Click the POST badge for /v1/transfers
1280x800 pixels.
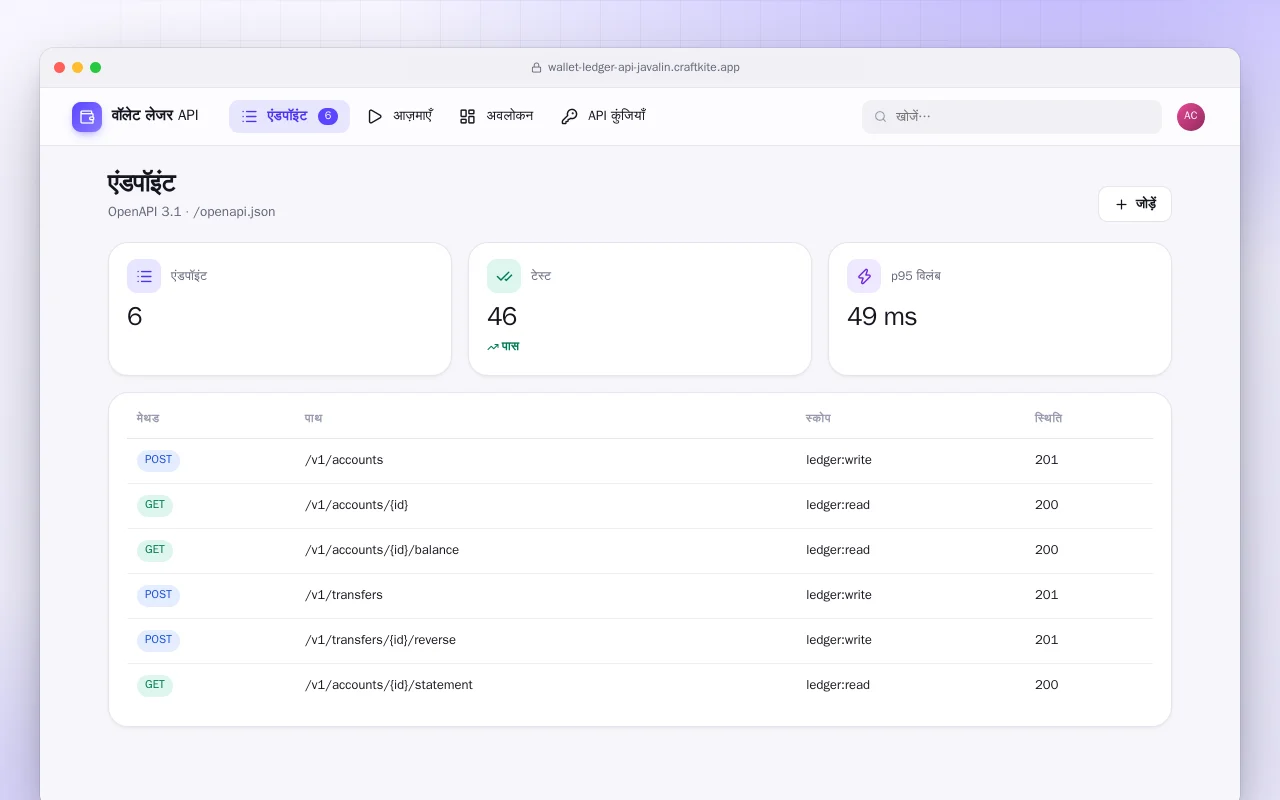coord(158,595)
